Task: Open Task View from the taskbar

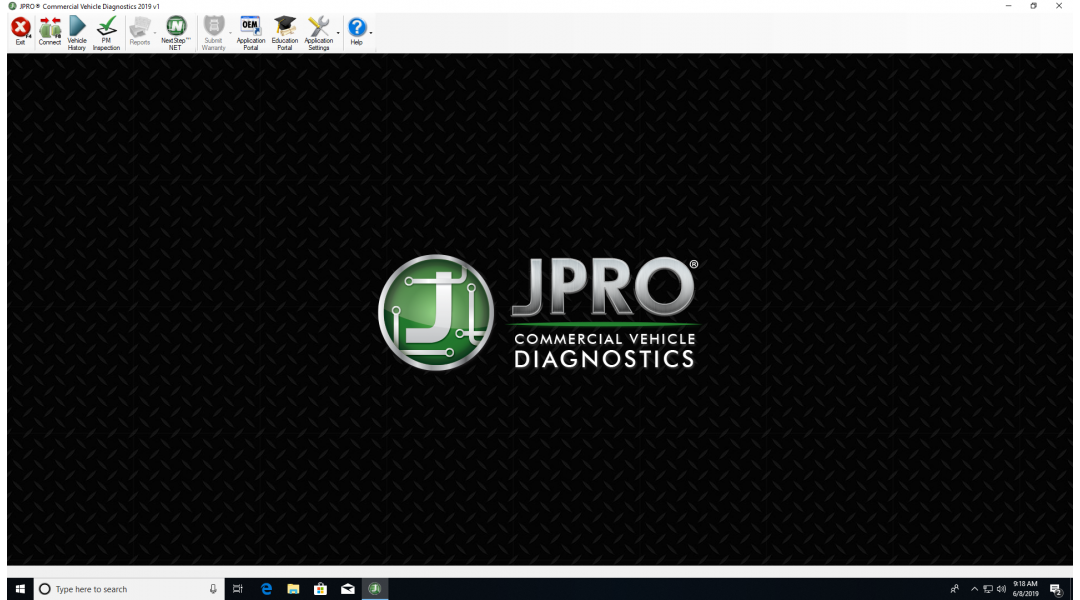Action: tap(238, 589)
